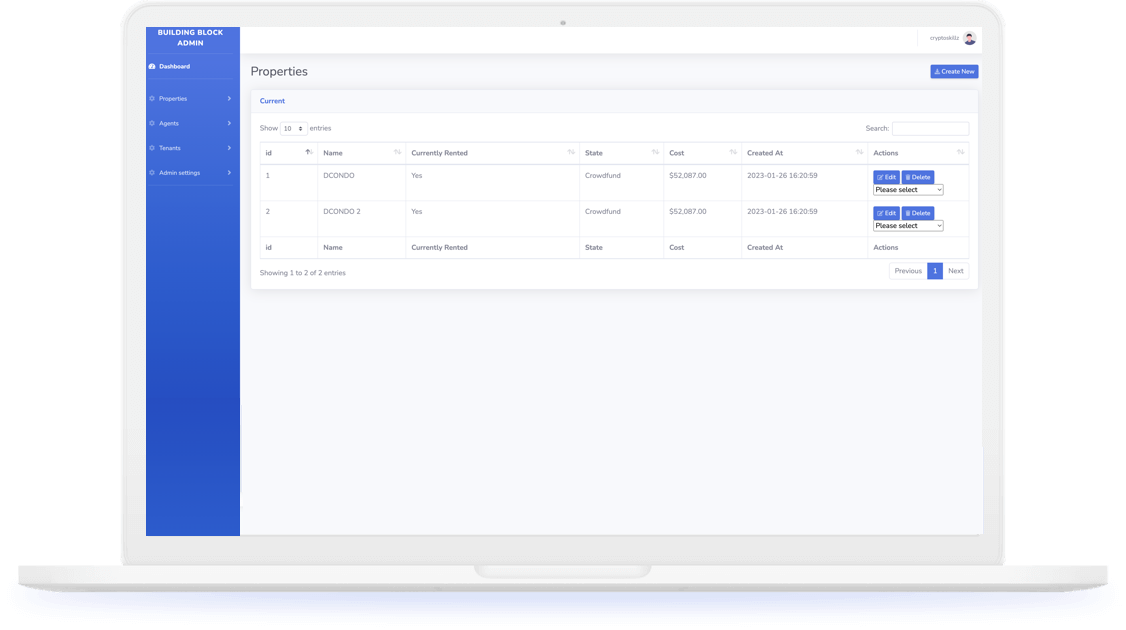Screen dimensions: 1126x630
Task: Click sort arrows on Currently Rented column
Action: click(571, 153)
